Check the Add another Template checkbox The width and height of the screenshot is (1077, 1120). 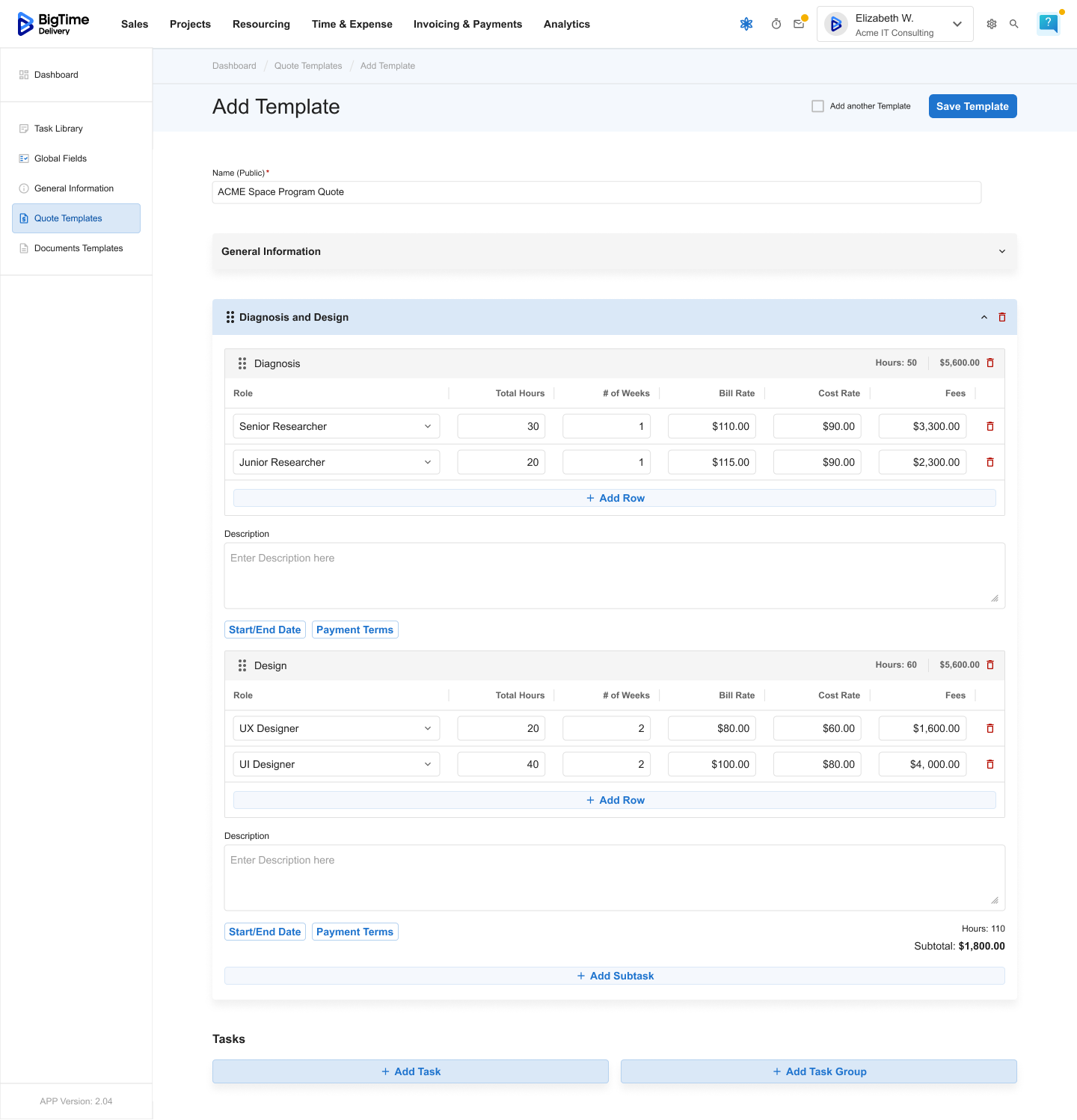pyautogui.click(x=817, y=106)
